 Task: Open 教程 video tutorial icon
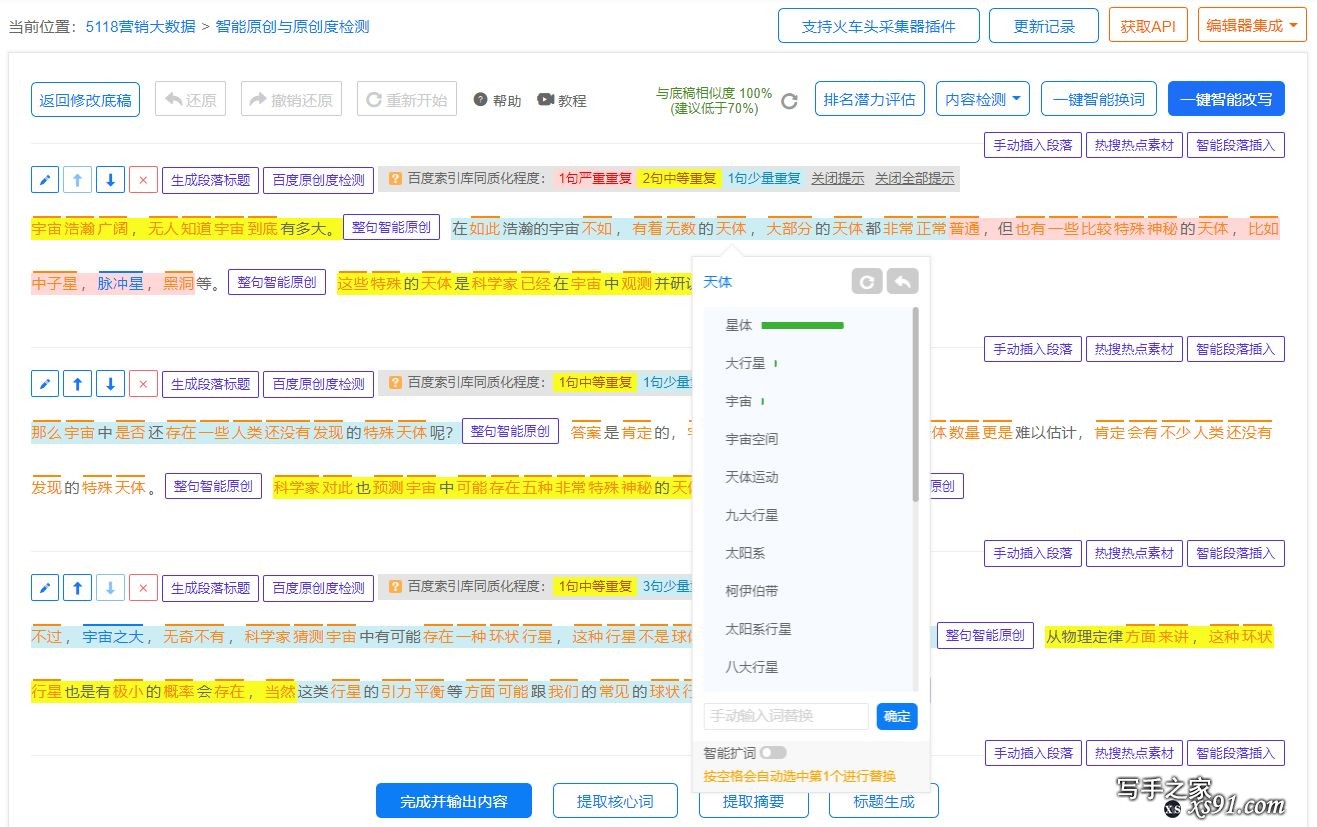(x=545, y=100)
